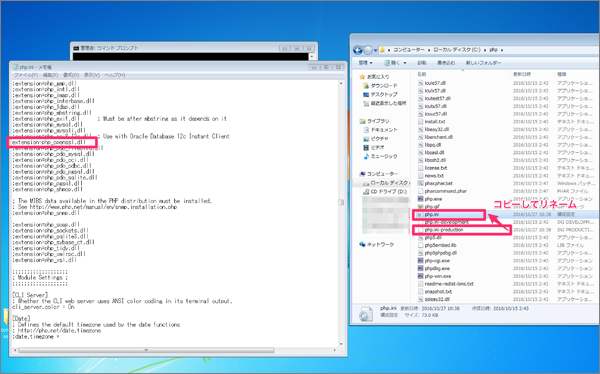The height and width of the screenshot is (374, 600).
Task: Click the Forward arrow button in Explorer
Action: [x=367, y=50]
